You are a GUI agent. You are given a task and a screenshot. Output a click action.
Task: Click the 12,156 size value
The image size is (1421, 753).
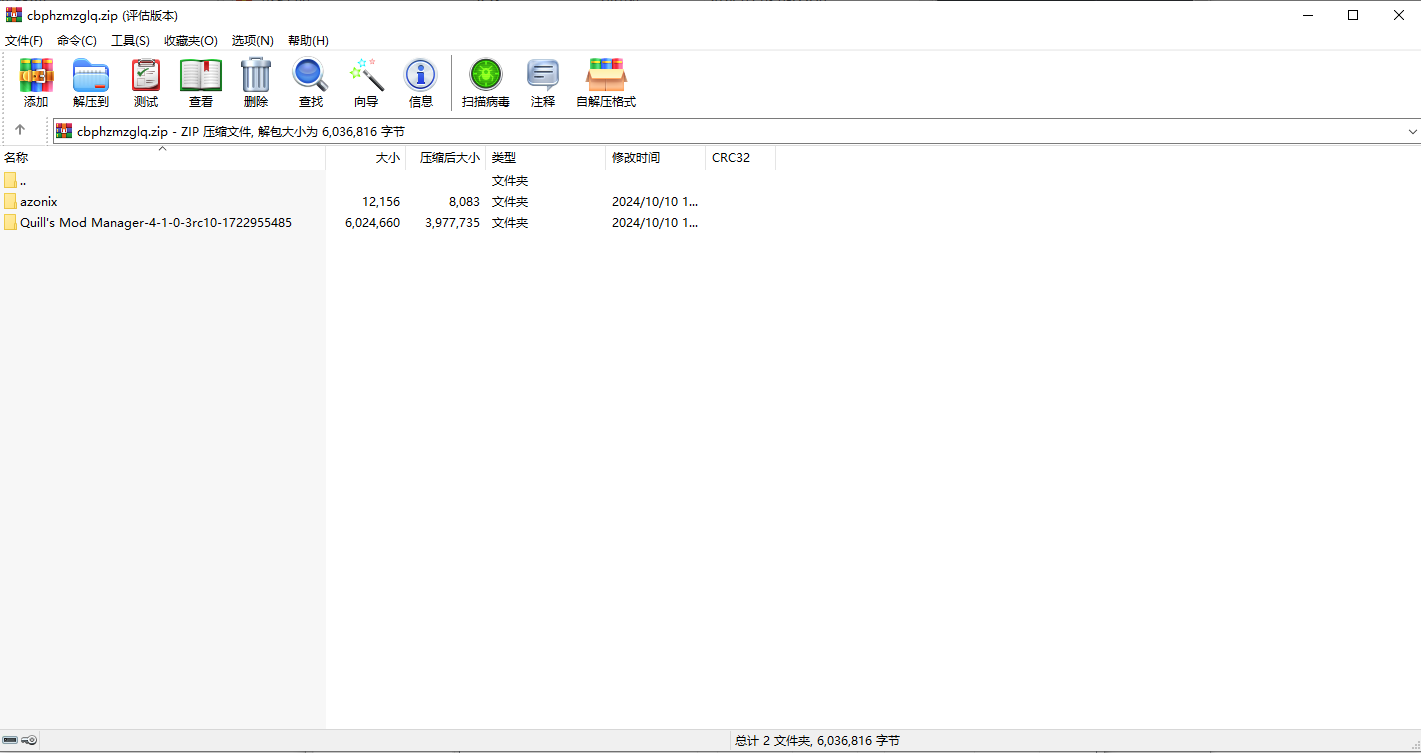coord(381,202)
